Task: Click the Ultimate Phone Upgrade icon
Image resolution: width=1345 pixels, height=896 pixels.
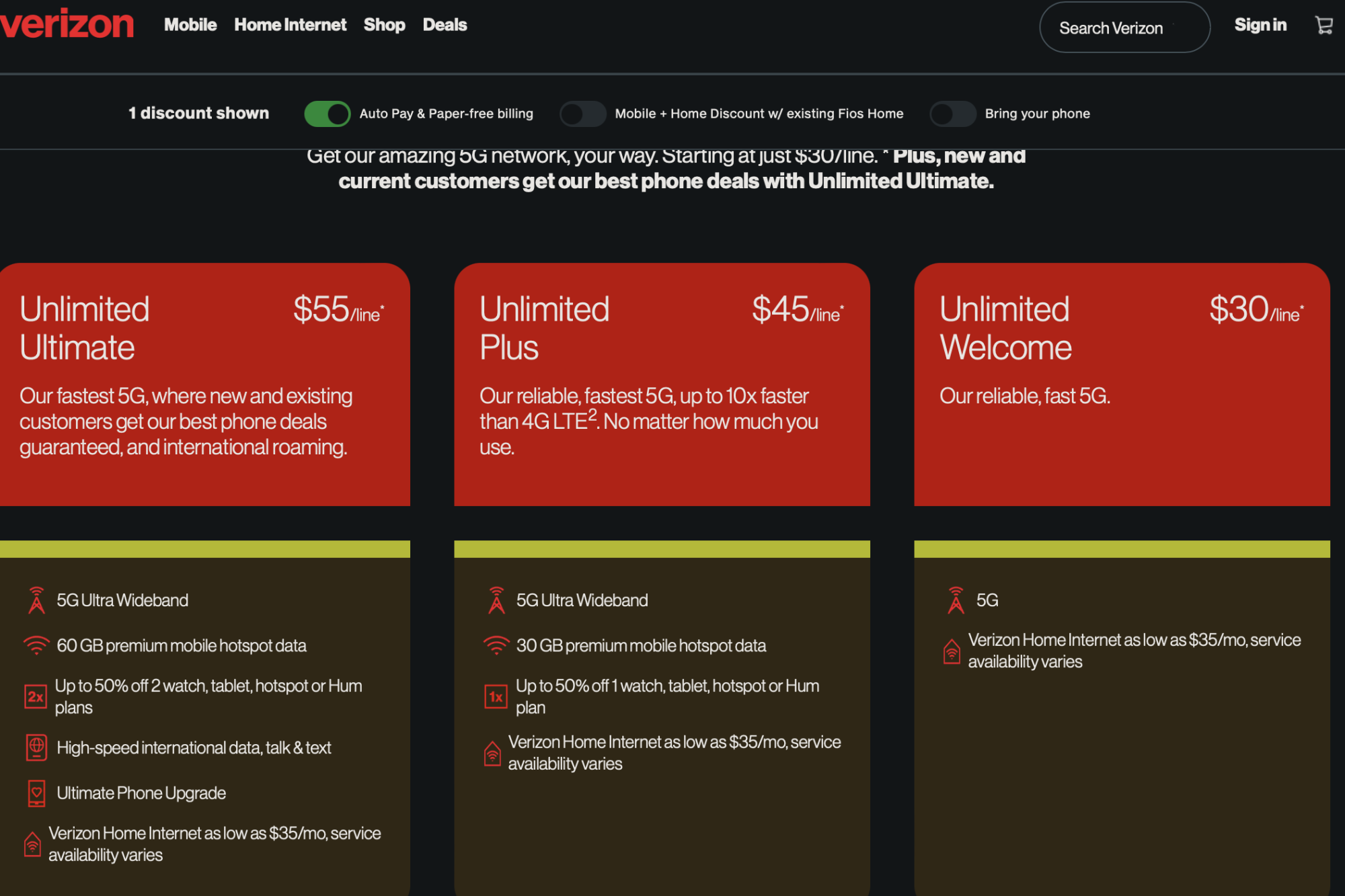Action: [36, 793]
